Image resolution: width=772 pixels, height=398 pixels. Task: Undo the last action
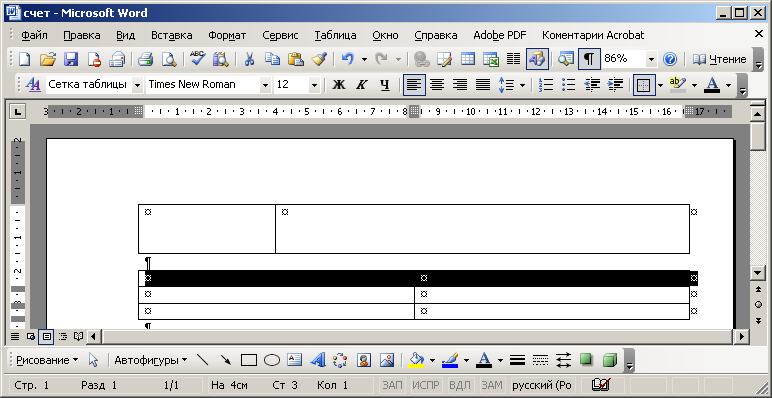click(x=348, y=59)
